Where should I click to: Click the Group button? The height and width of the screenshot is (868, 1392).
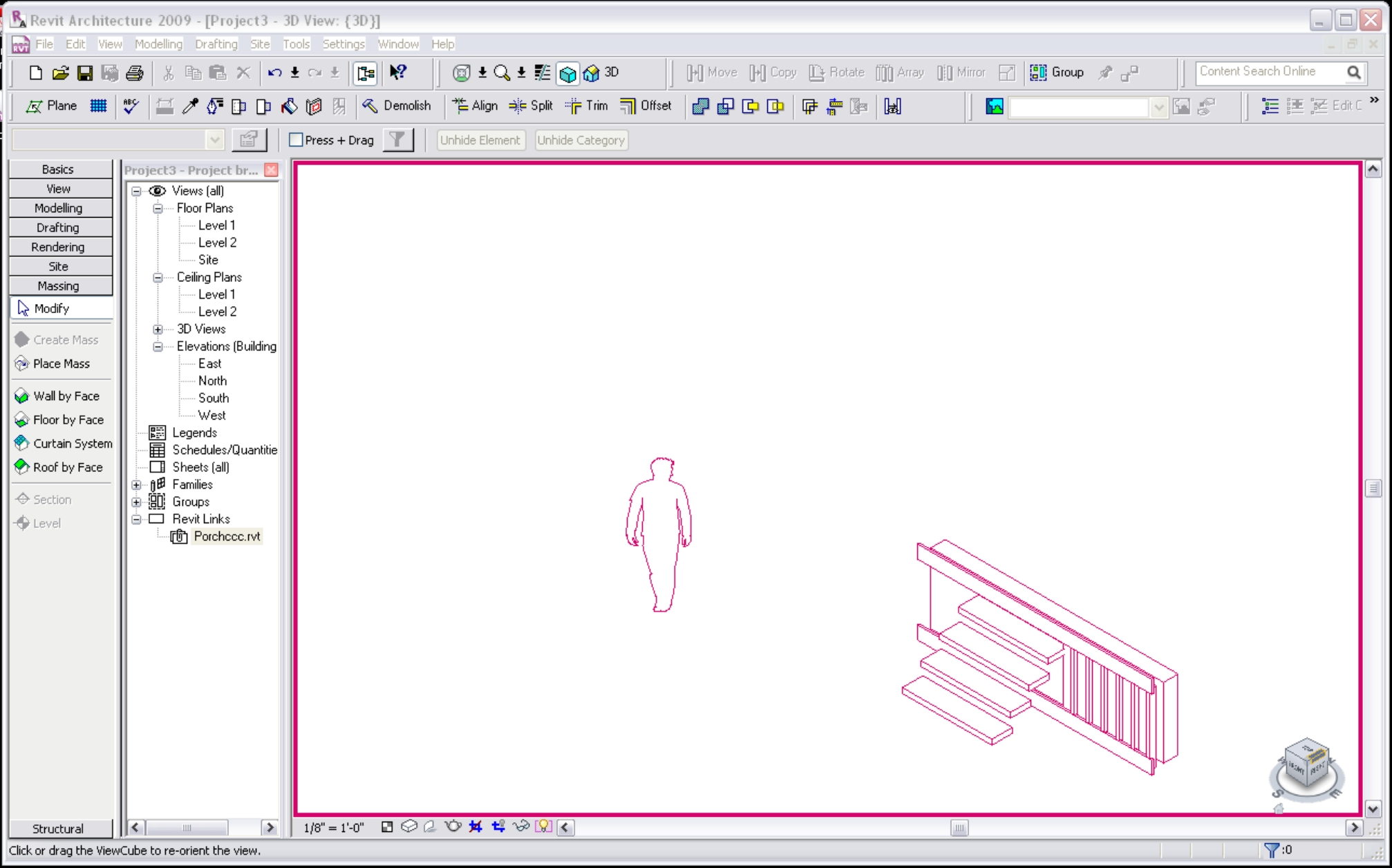(x=1057, y=72)
